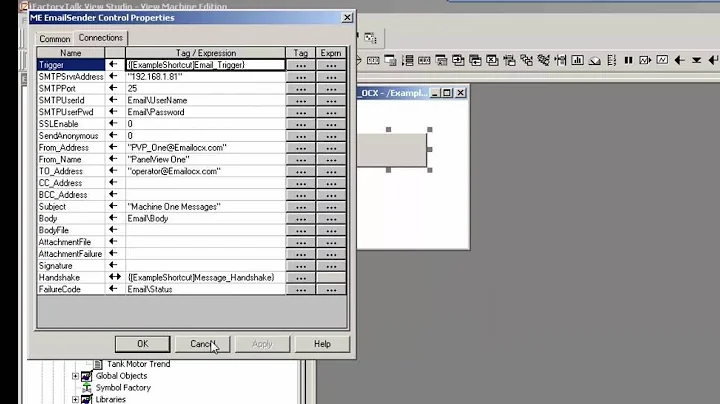Open Tag browser for Signature row
This screenshot has width=720, height=404.
301,266
